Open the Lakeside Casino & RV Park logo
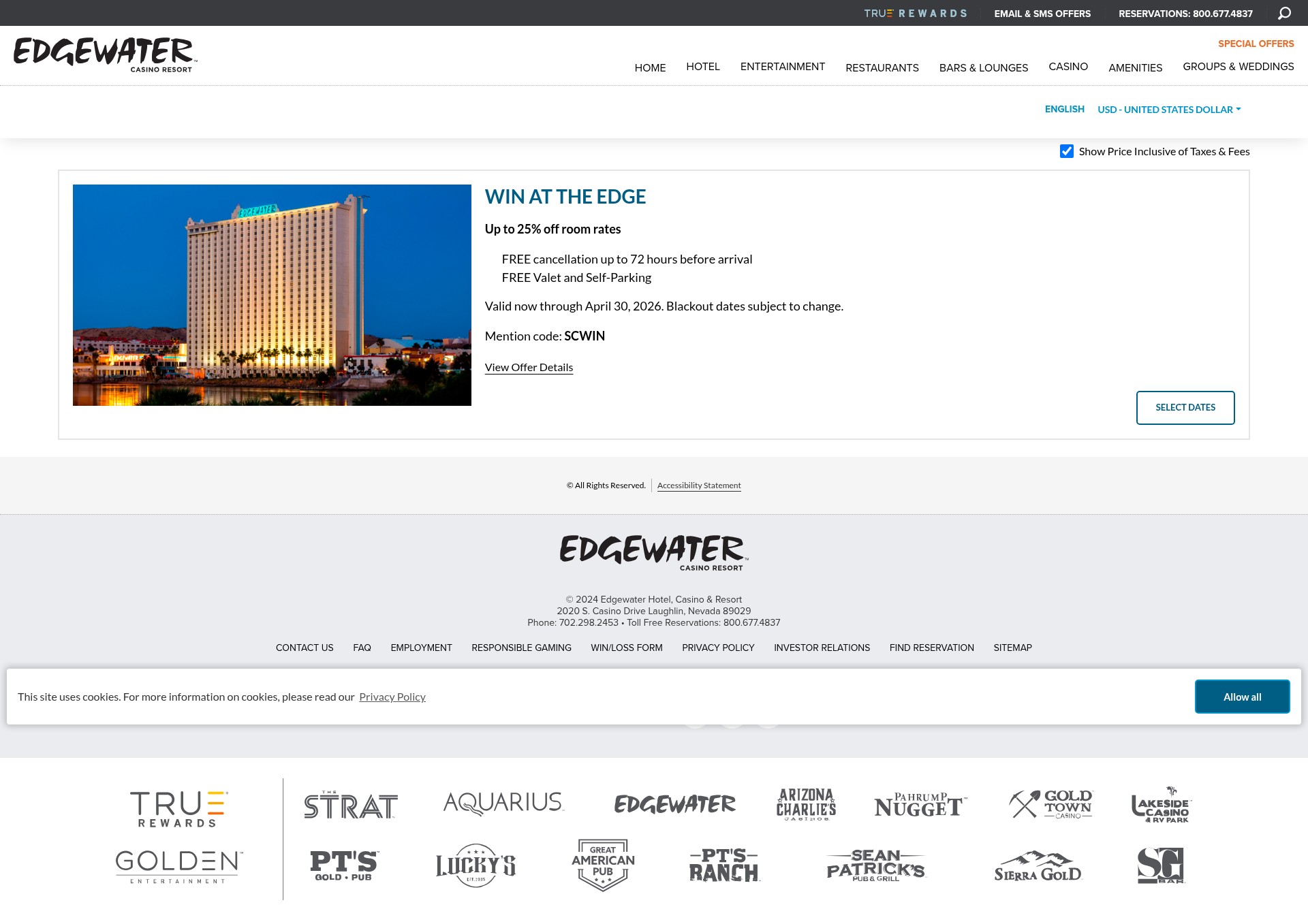The width and height of the screenshot is (1308, 924). point(1162,805)
